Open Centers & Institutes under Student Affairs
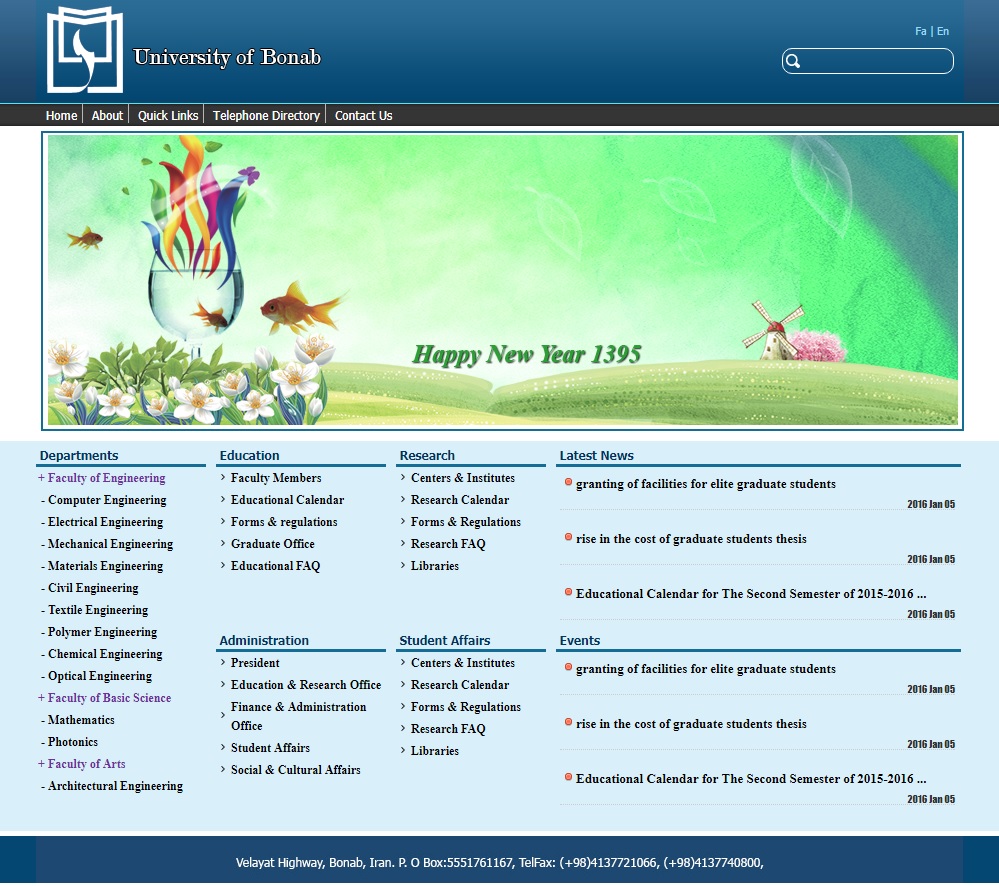The height and width of the screenshot is (886, 999). (x=463, y=662)
